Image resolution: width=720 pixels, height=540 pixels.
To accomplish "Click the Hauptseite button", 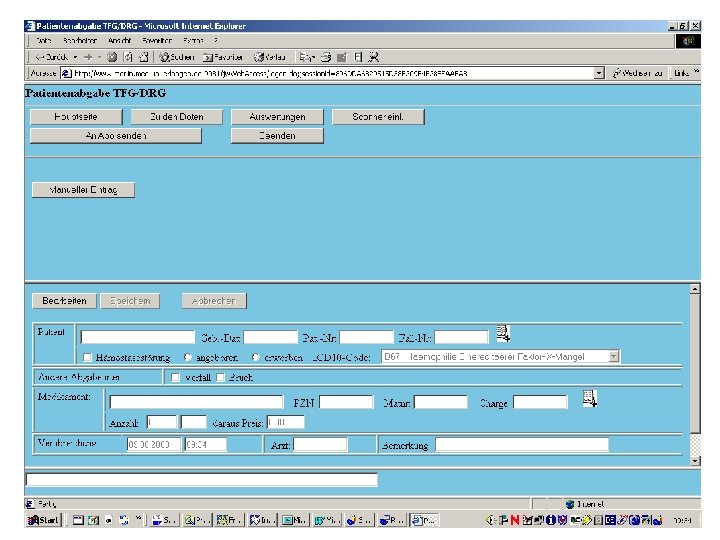I will point(76,117).
